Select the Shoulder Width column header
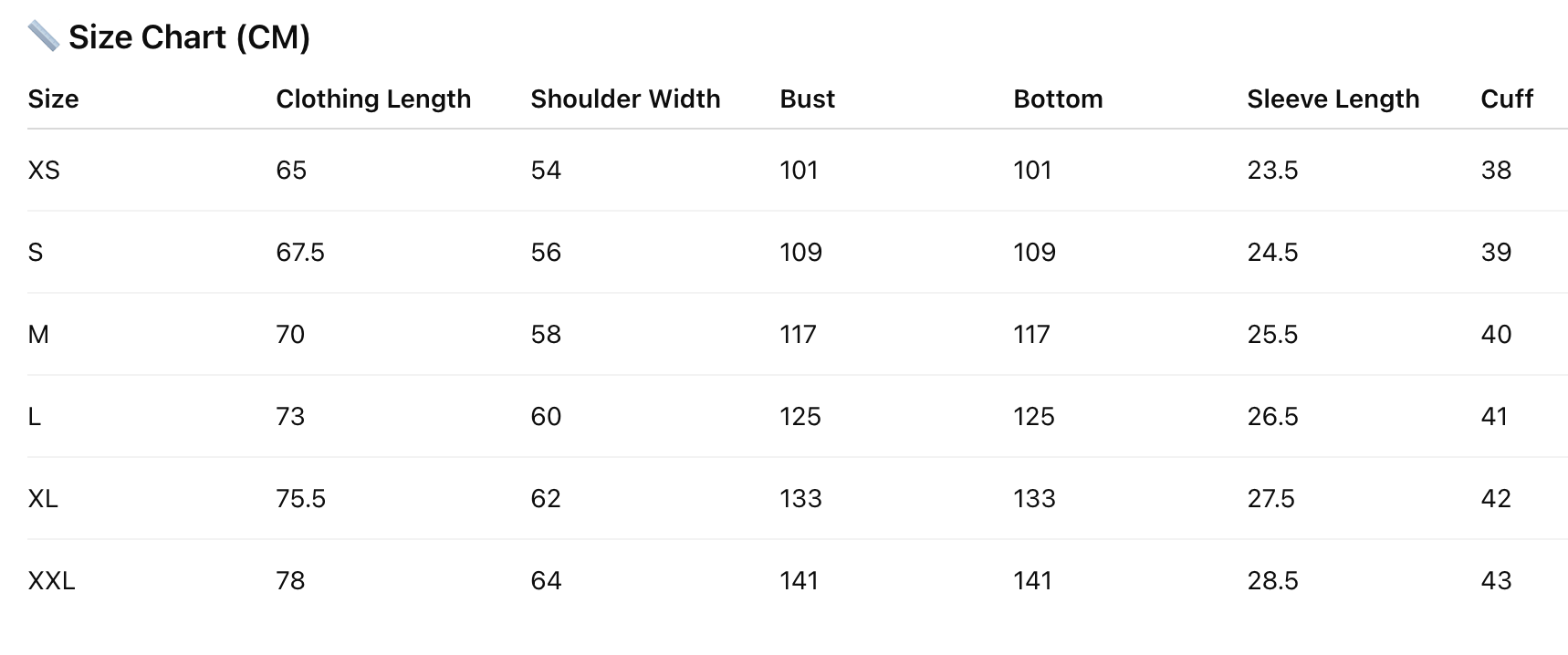This screenshot has height=655, width=1568. [x=625, y=99]
